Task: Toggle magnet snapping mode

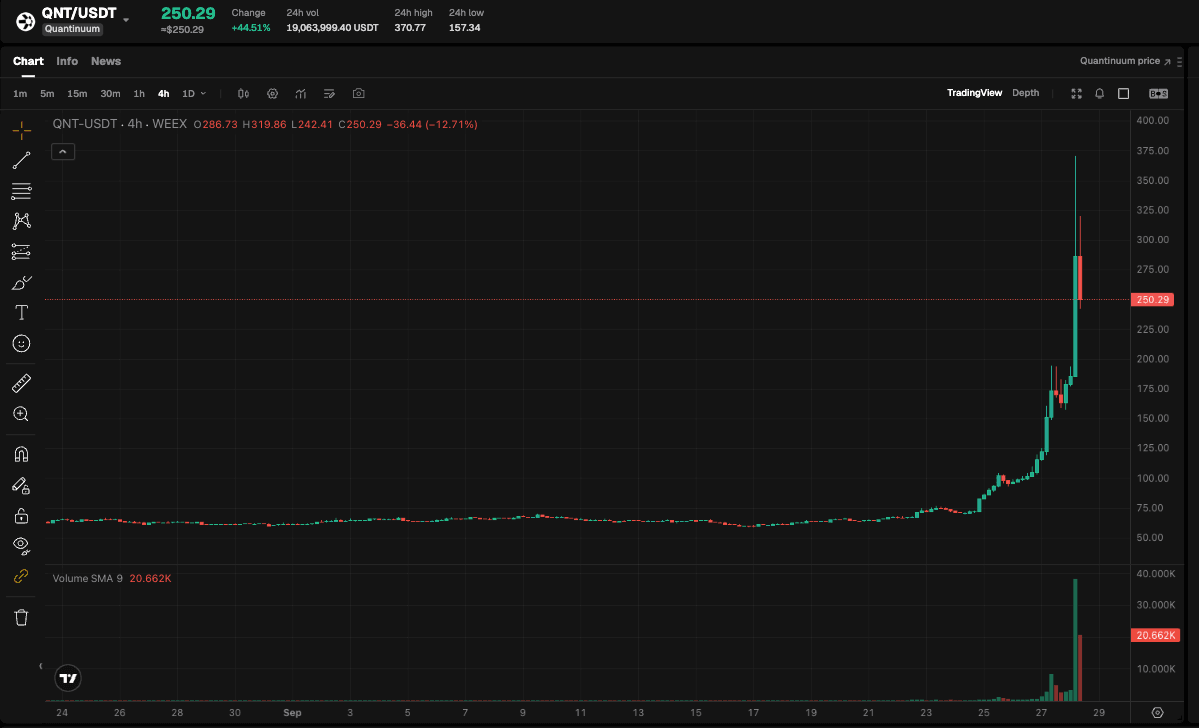Action: (x=21, y=454)
